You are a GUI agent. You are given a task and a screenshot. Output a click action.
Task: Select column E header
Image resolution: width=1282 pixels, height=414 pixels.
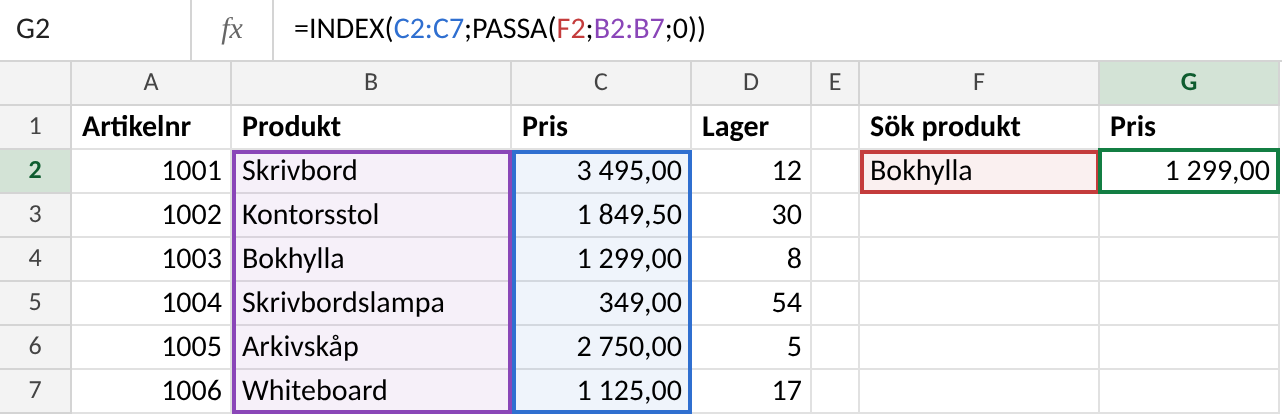click(835, 83)
